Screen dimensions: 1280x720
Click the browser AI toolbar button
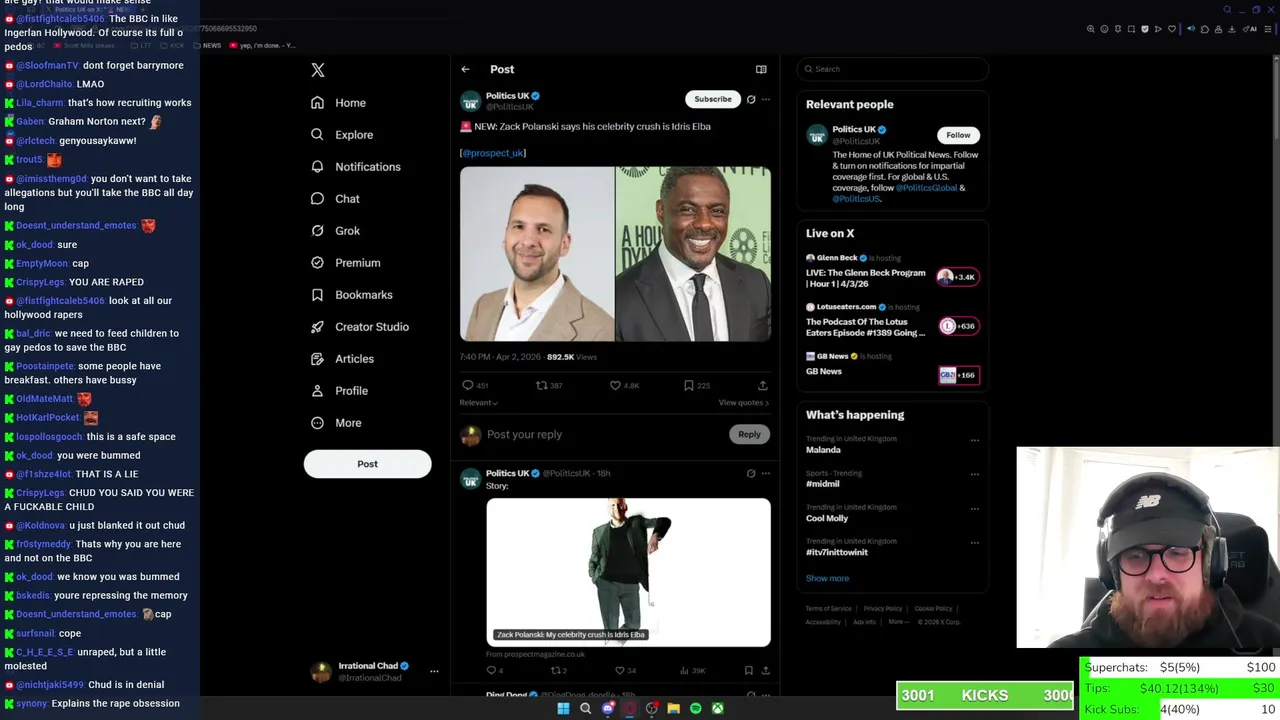tap(1251, 29)
